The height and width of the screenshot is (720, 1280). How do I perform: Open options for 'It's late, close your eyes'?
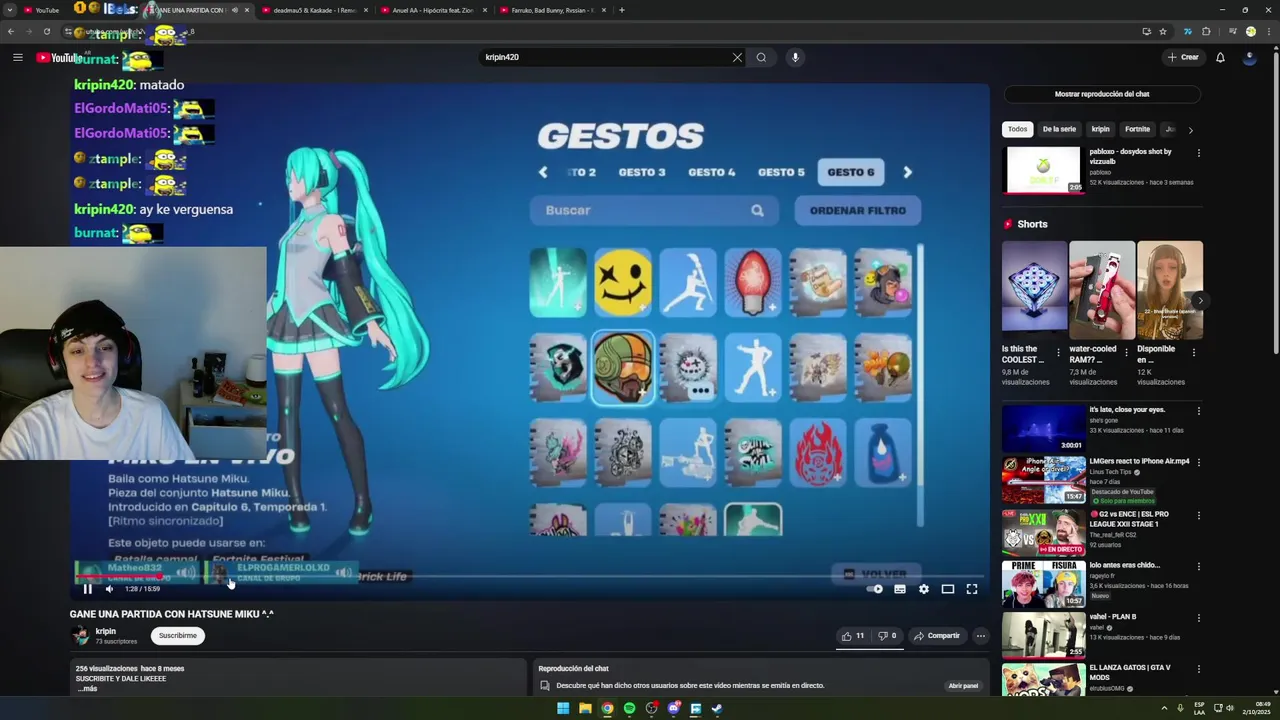click(x=1198, y=411)
